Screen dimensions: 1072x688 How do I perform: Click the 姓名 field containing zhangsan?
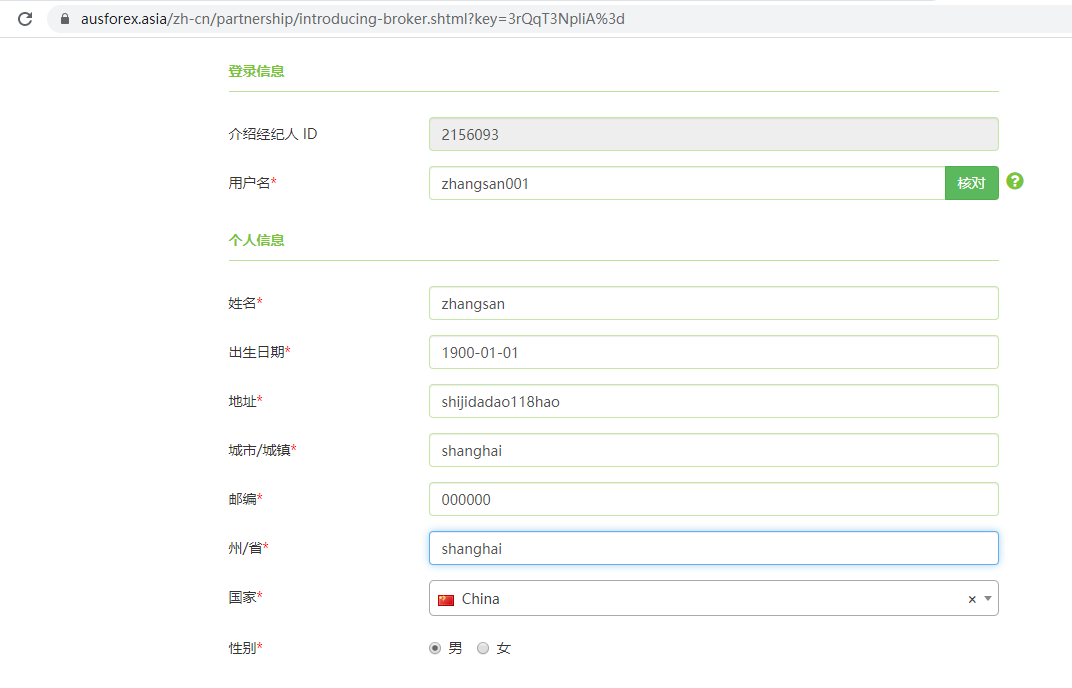coord(713,303)
